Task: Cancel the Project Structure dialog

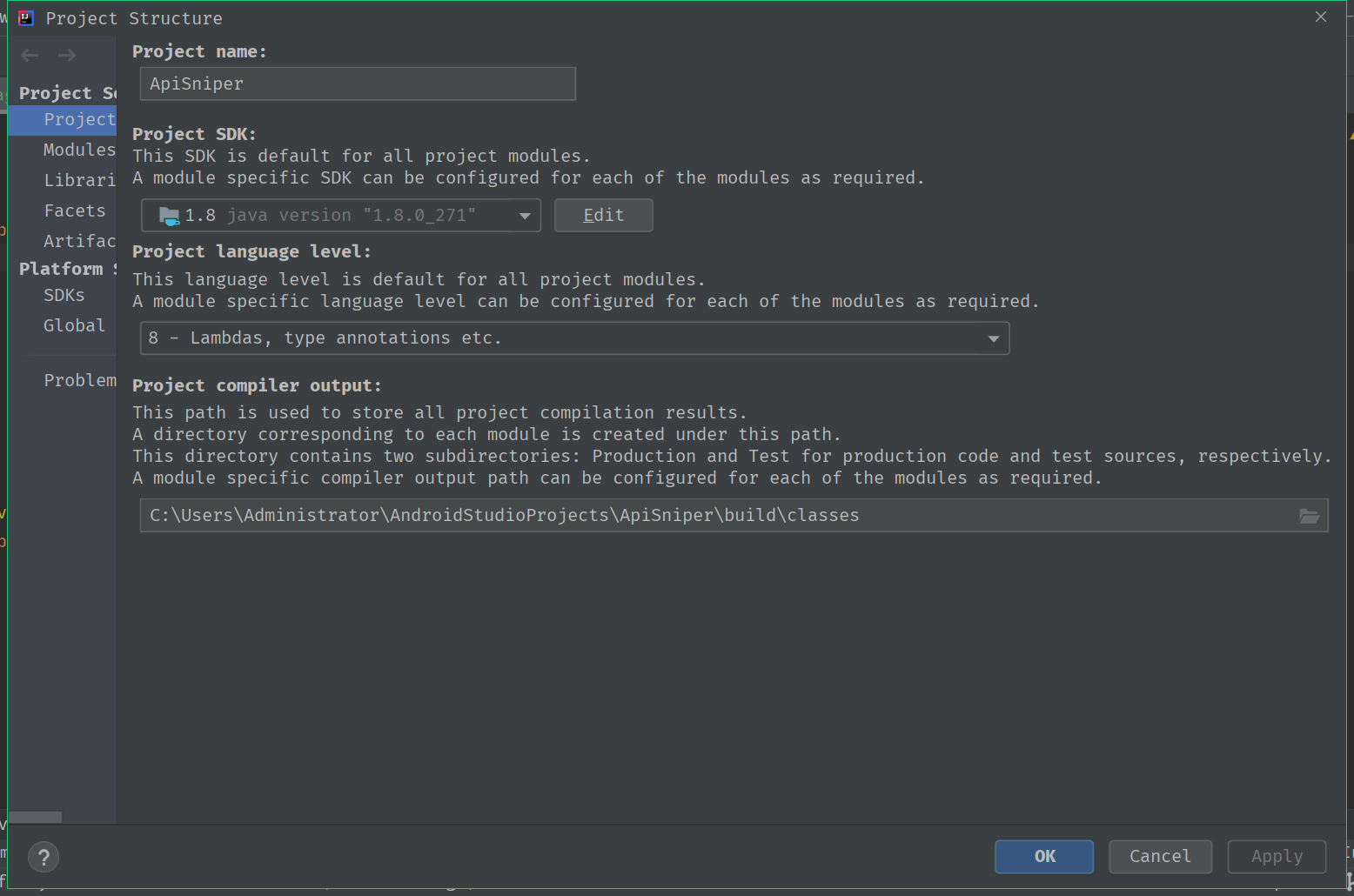Action: (1160, 857)
